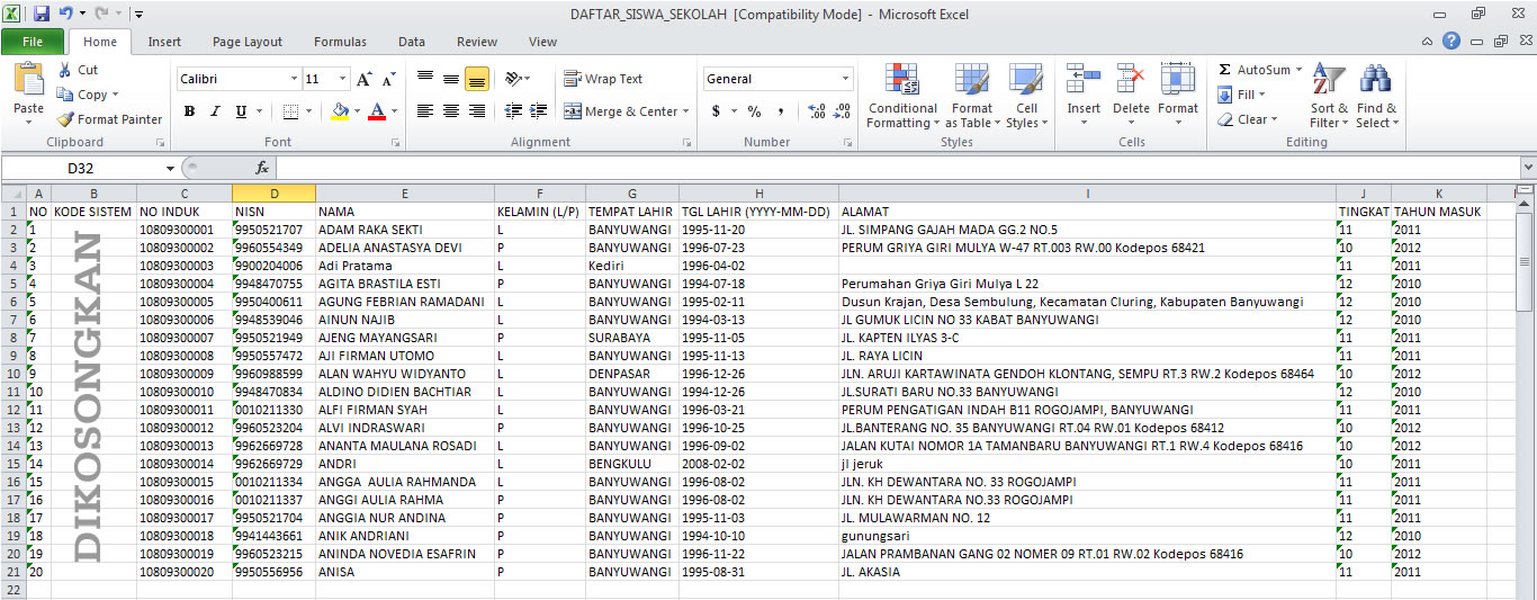The width and height of the screenshot is (1537, 600).
Task: Click cell containing ADELIA ANASTASYA DEVI
Action: 404,248
